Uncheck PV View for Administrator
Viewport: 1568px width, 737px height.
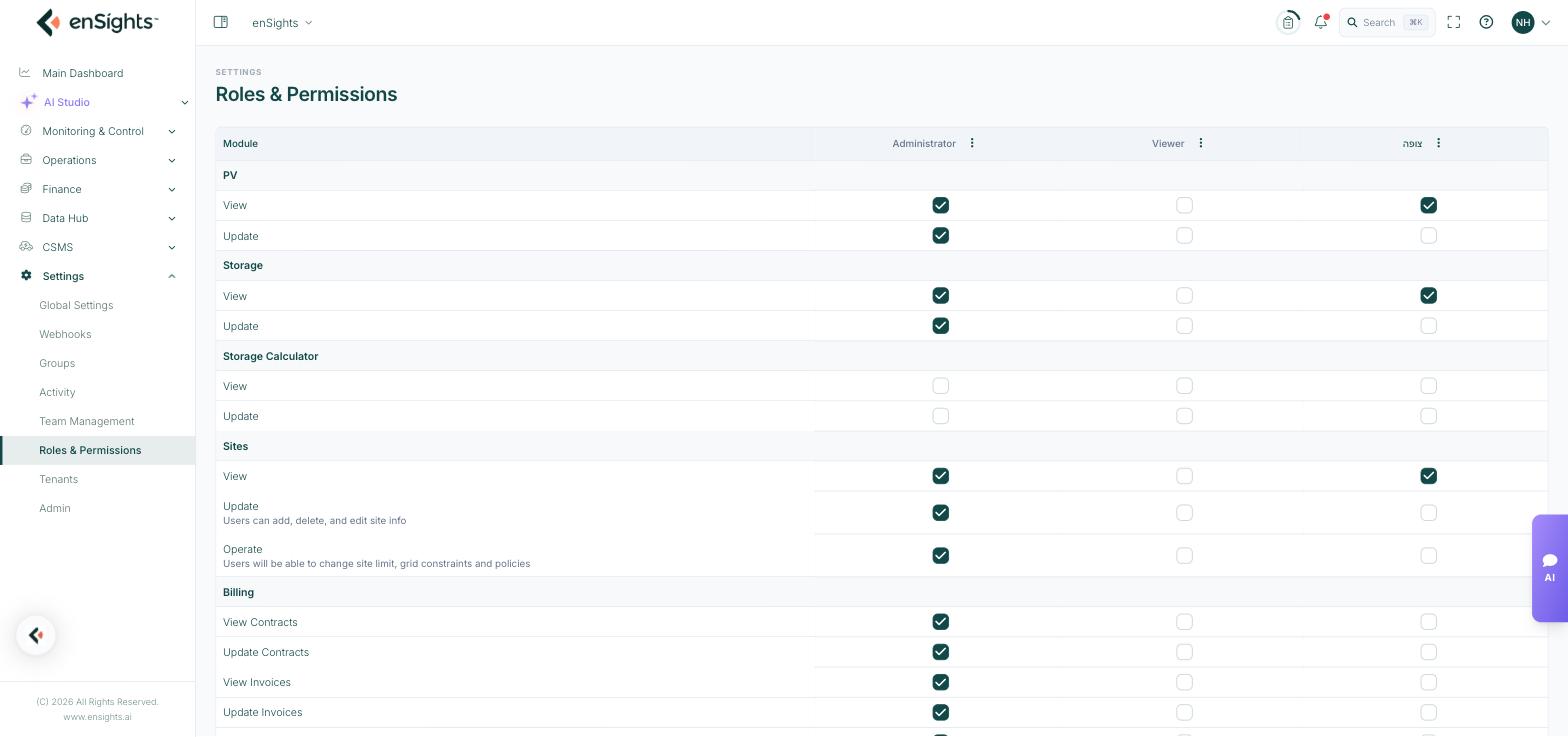(940, 205)
